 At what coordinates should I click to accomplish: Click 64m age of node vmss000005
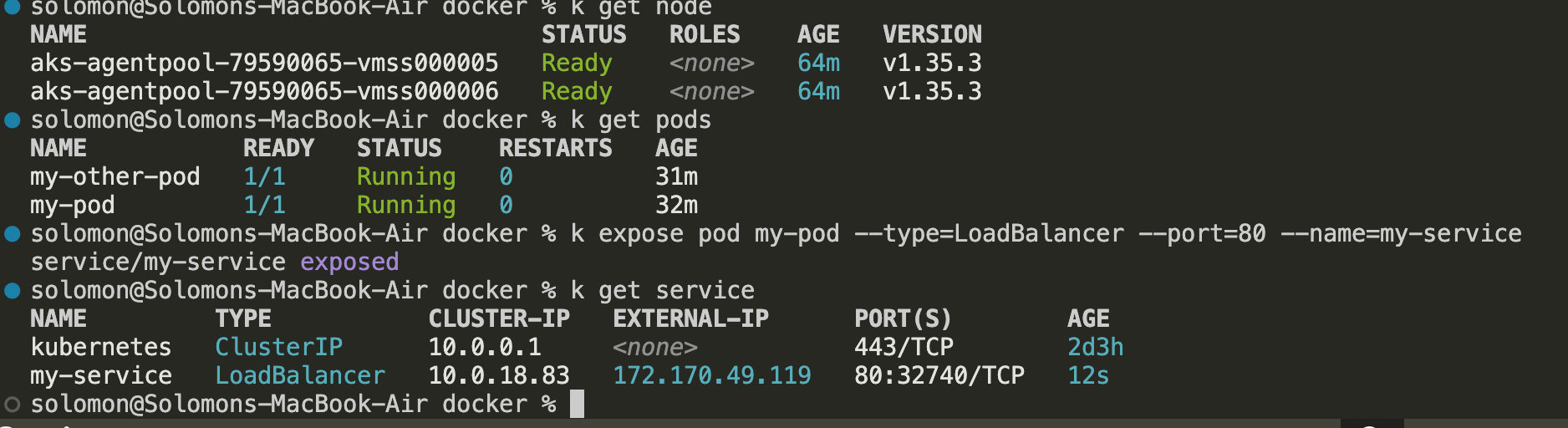(818, 63)
